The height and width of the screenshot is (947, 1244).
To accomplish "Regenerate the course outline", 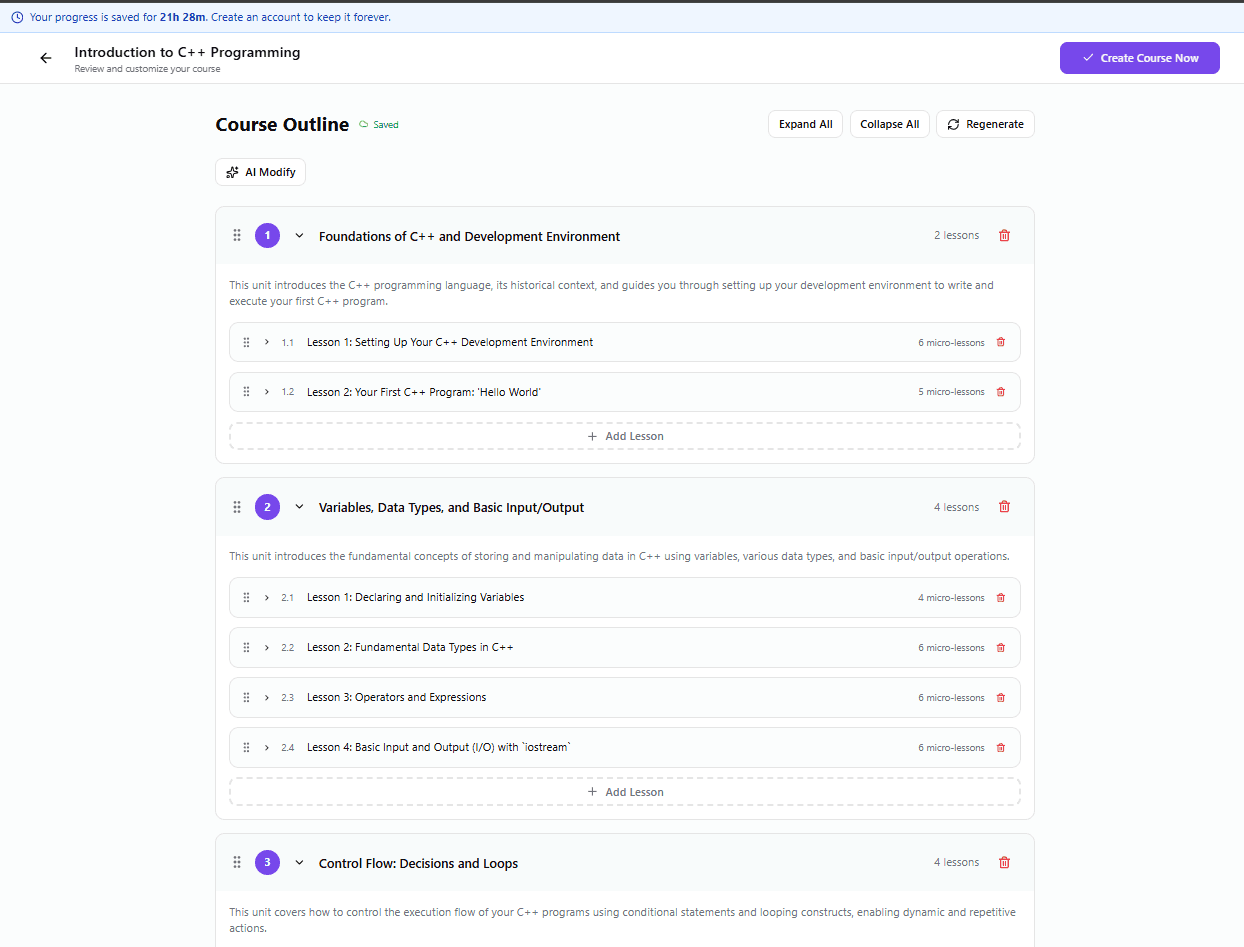I will [985, 124].
